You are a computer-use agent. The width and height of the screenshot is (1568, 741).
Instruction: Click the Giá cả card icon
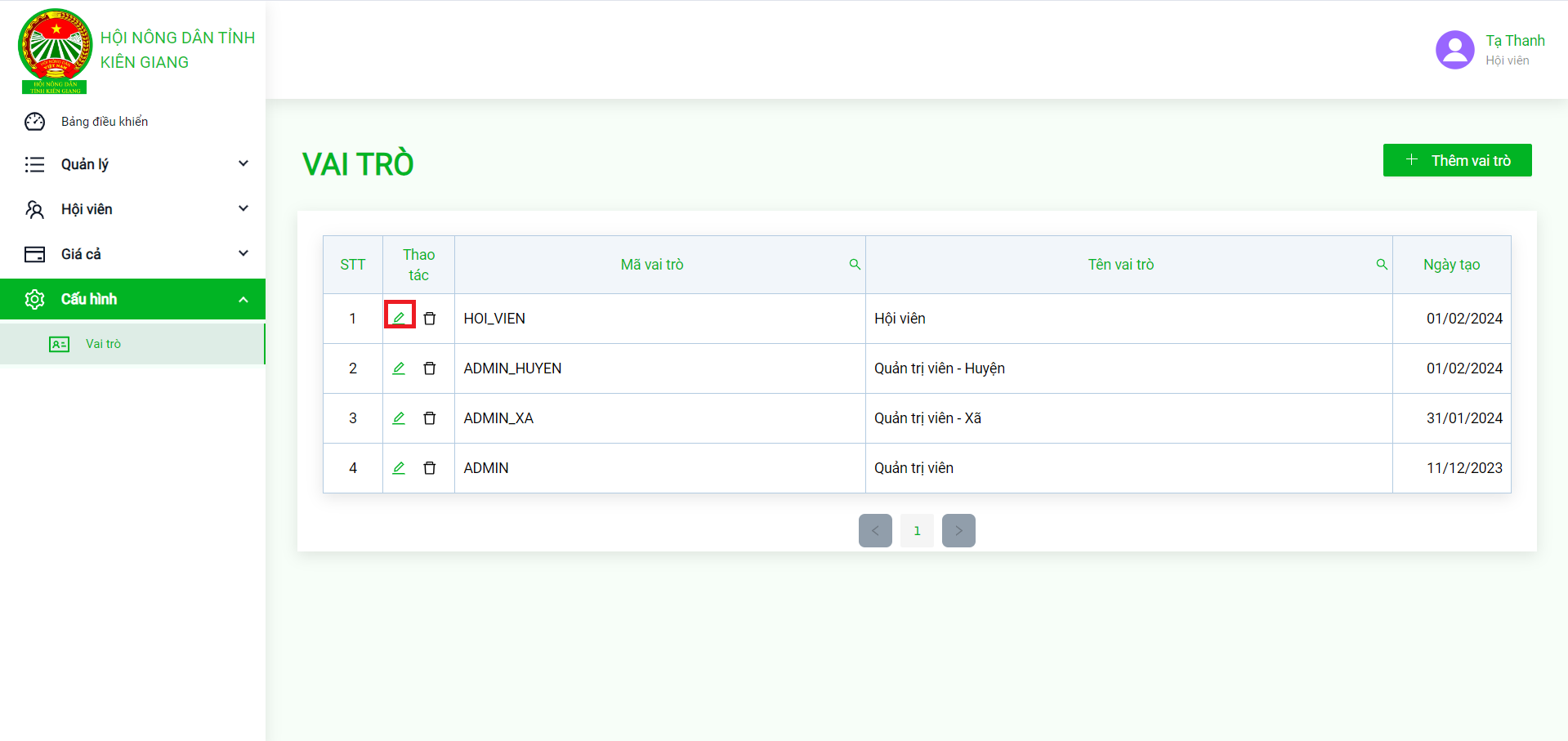(x=34, y=254)
